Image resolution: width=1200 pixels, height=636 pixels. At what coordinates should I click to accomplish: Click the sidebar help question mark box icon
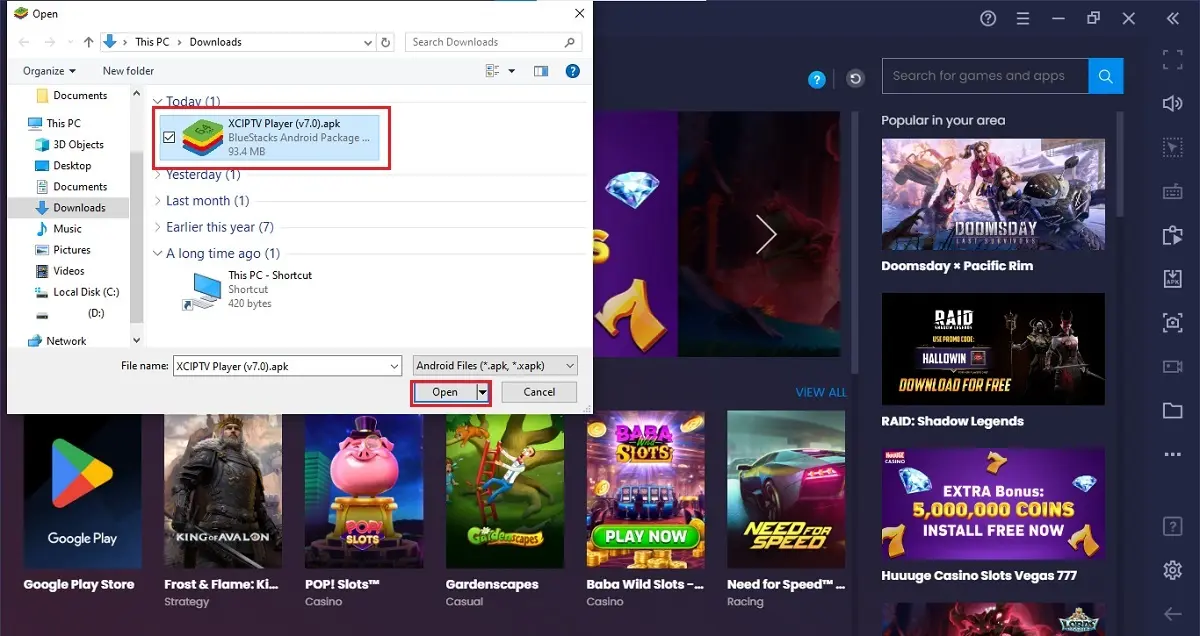pos(1172,526)
